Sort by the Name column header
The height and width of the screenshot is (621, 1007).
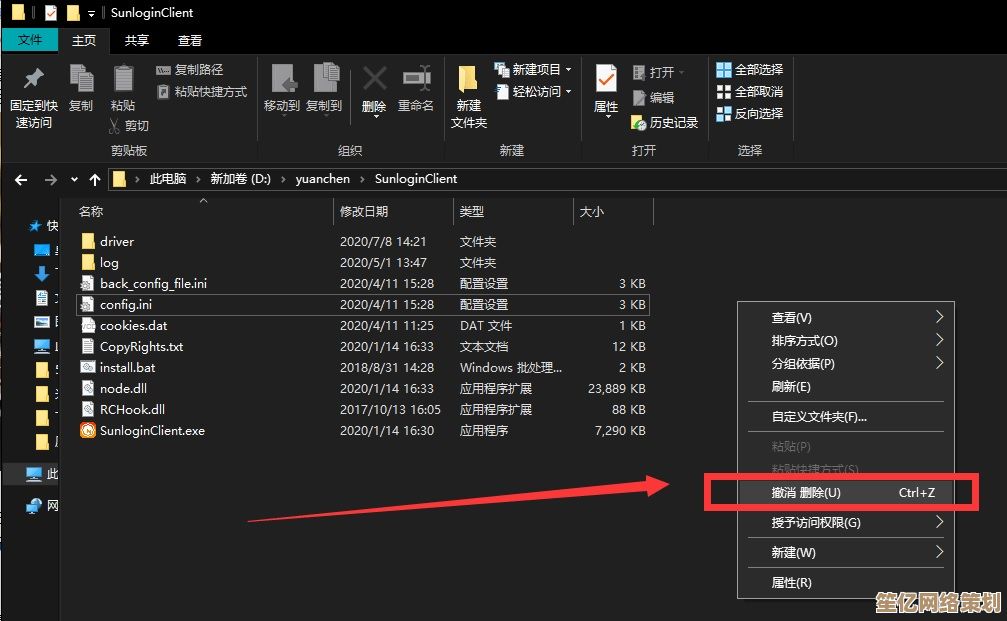point(91,211)
